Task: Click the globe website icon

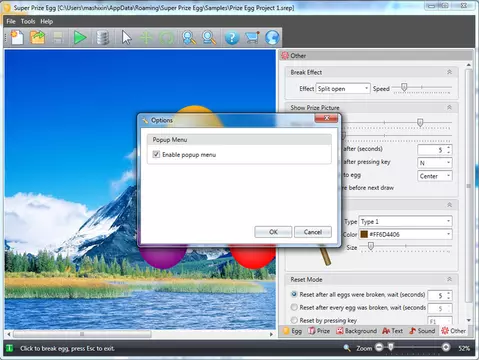Action: (x=272, y=37)
